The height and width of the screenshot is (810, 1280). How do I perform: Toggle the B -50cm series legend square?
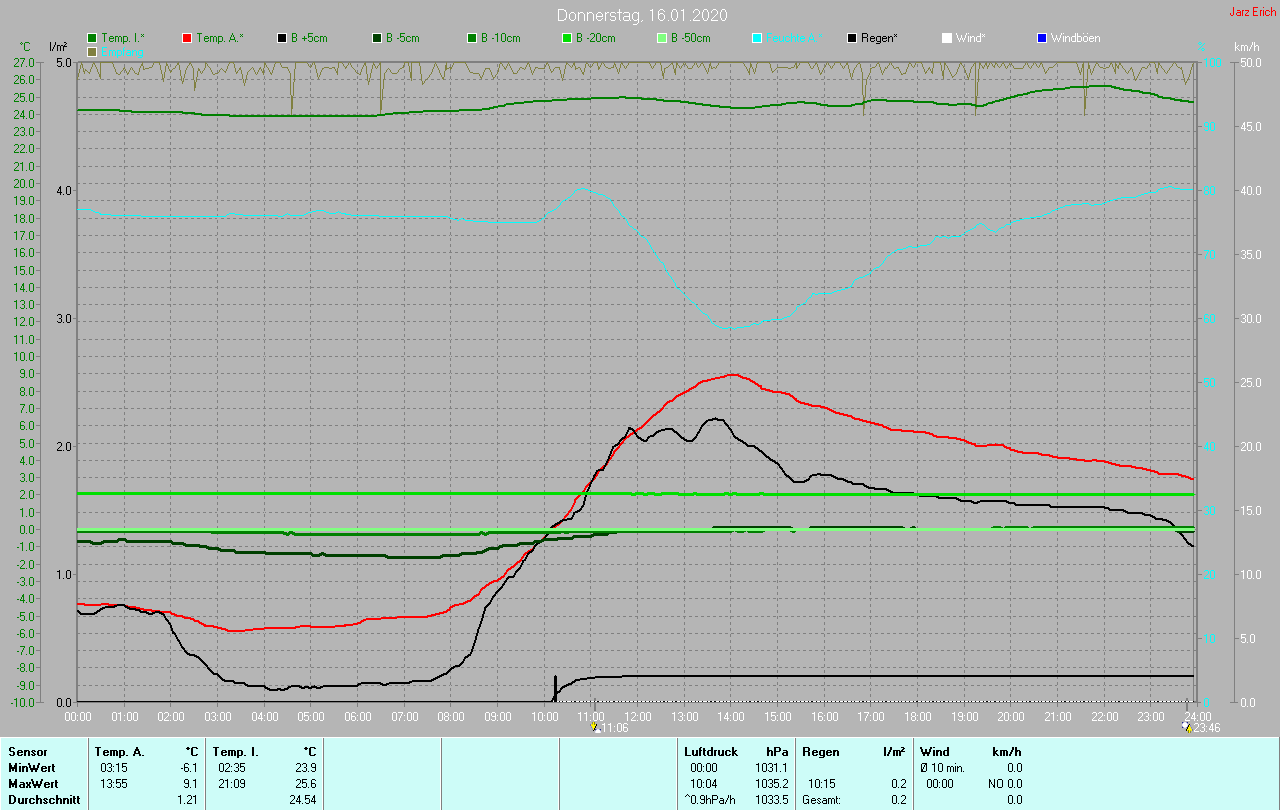click(661, 38)
